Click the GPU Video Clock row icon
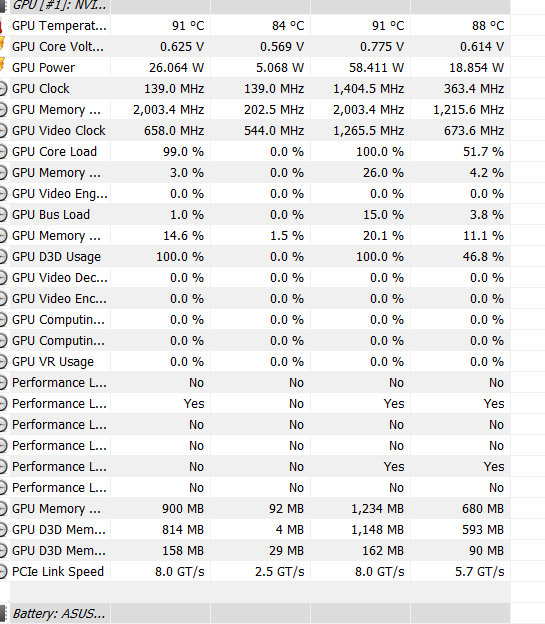The width and height of the screenshot is (545, 624). [x=3, y=131]
